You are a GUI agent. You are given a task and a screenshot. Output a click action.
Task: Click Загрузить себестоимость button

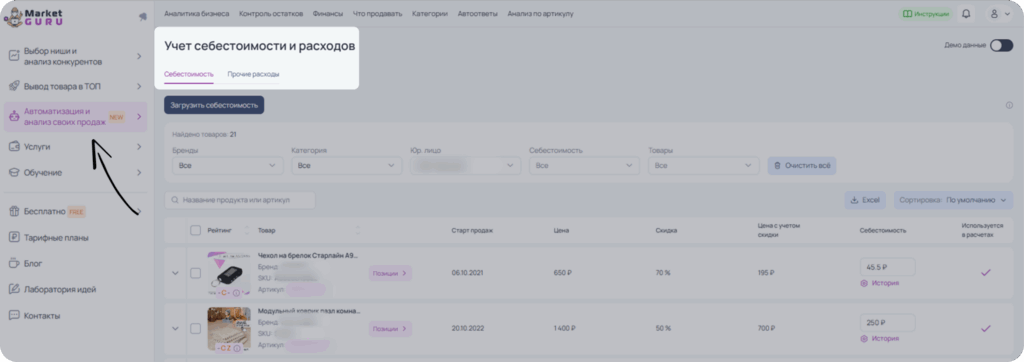coord(214,105)
